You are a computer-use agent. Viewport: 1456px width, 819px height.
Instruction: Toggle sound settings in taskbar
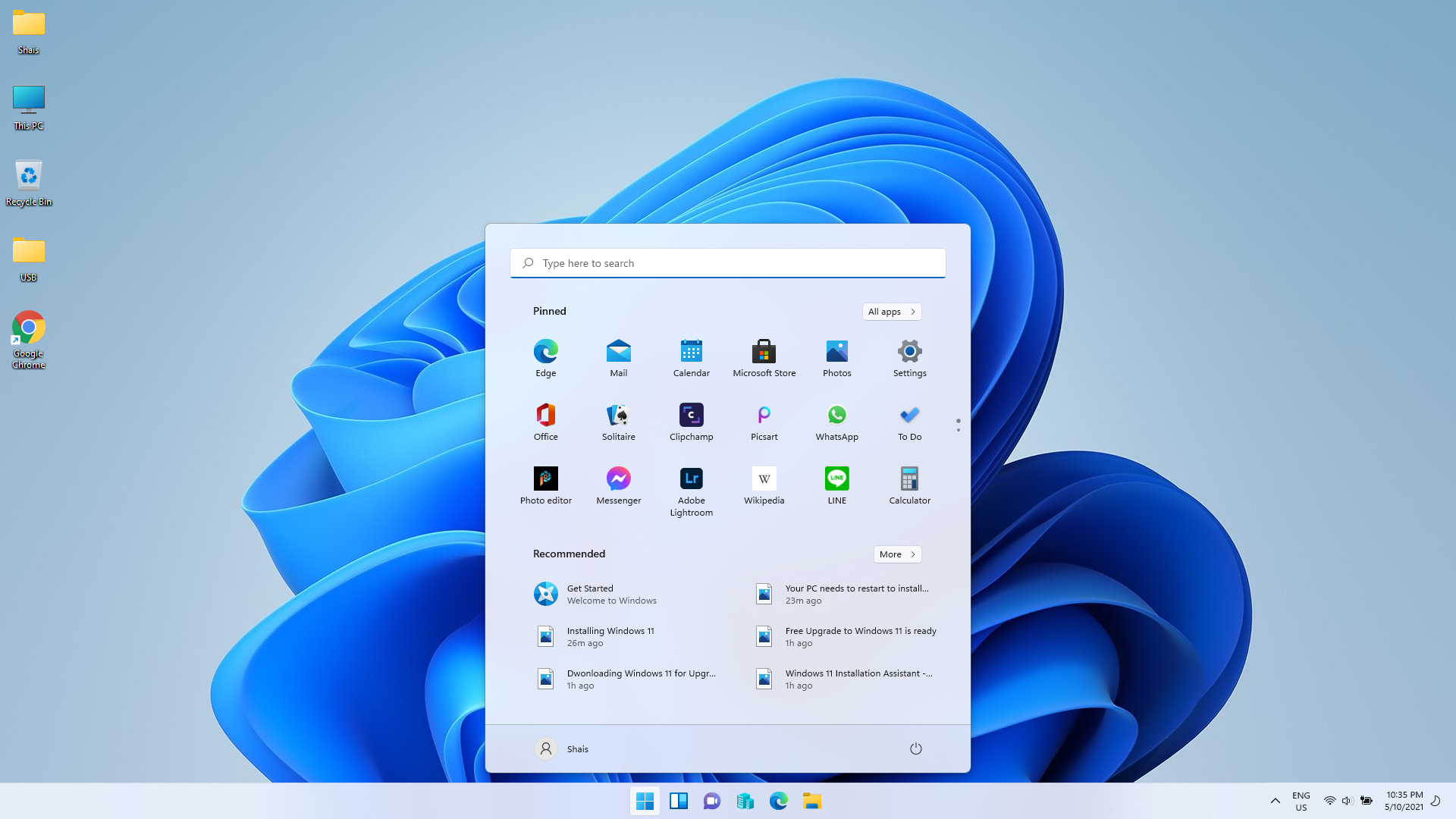pyautogui.click(x=1346, y=800)
